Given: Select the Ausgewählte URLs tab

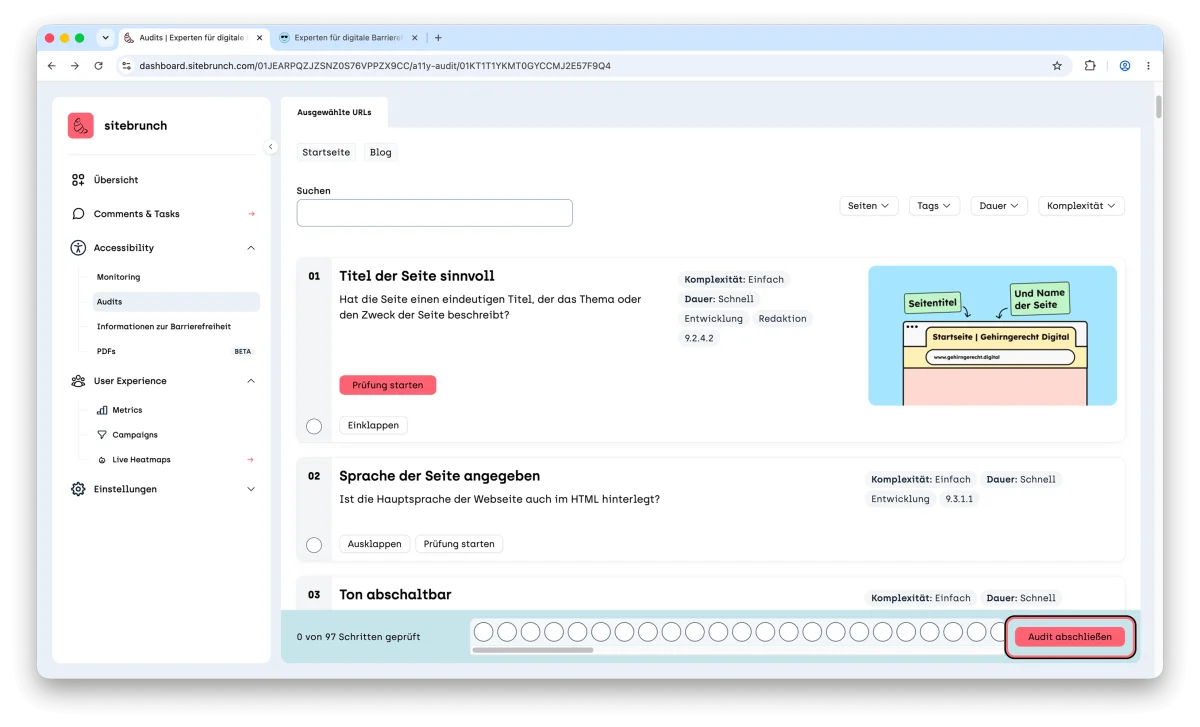Looking at the screenshot, I should click(x=334, y=112).
